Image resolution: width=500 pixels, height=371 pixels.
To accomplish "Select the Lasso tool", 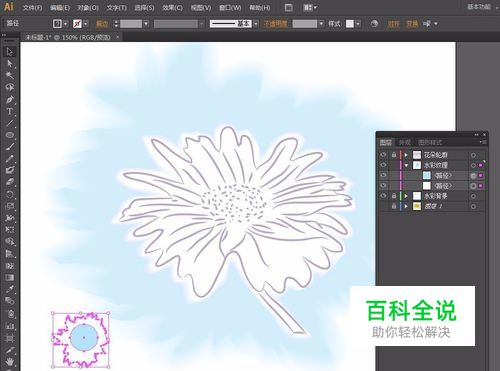I will (x=10, y=87).
